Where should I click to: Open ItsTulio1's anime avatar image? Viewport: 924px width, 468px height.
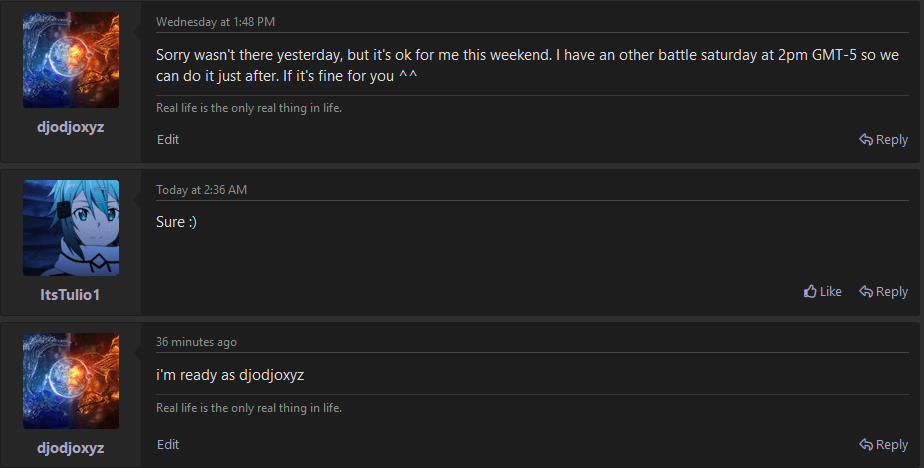click(x=71, y=228)
